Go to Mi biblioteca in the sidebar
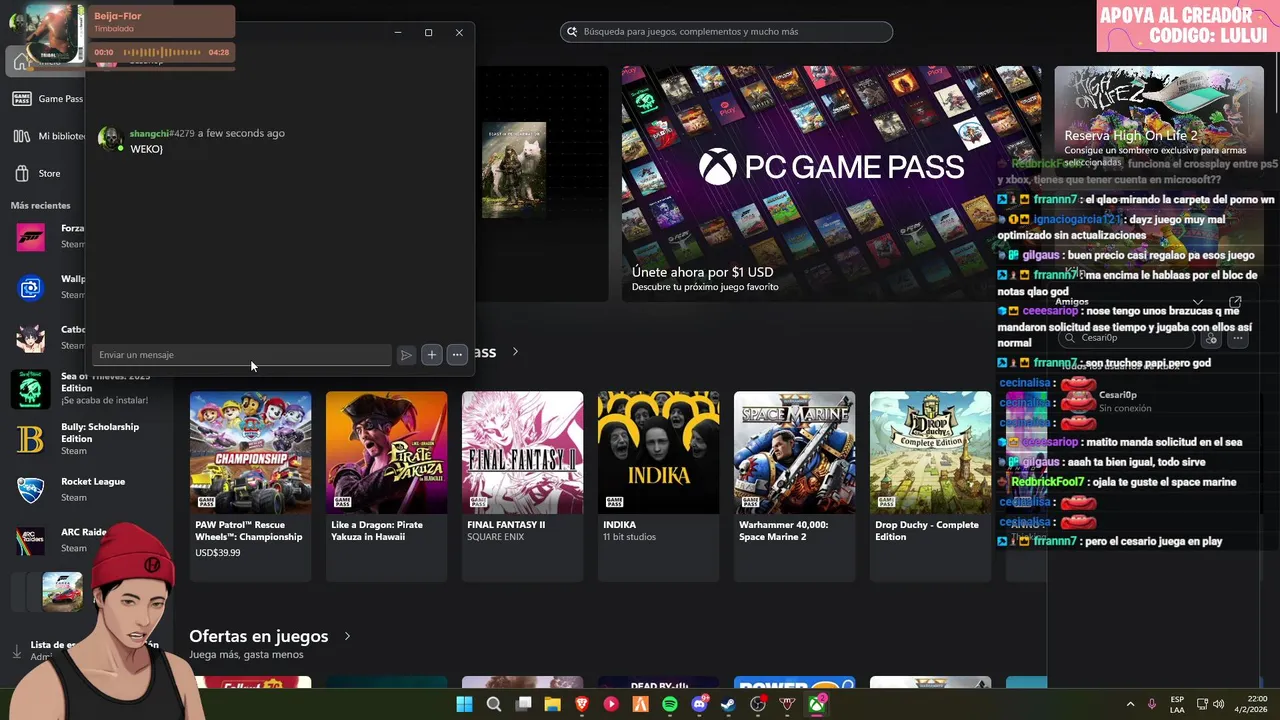Viewport: 1280px width, 720px height. tap(48, 136)
